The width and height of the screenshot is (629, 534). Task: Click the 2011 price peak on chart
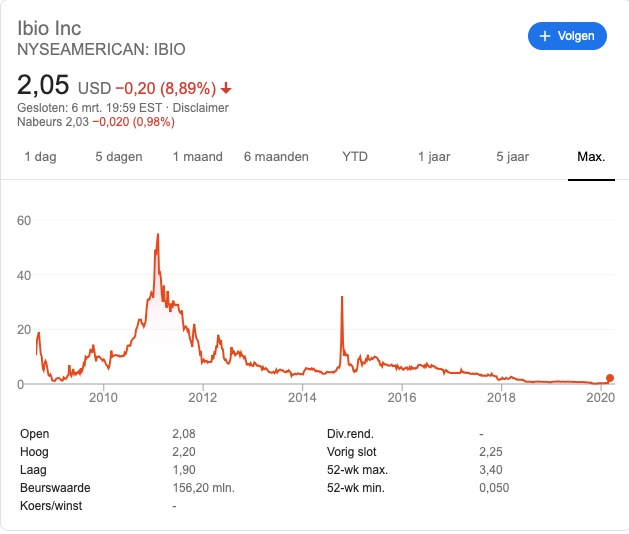pyautogui.click(x=158, y=235)
